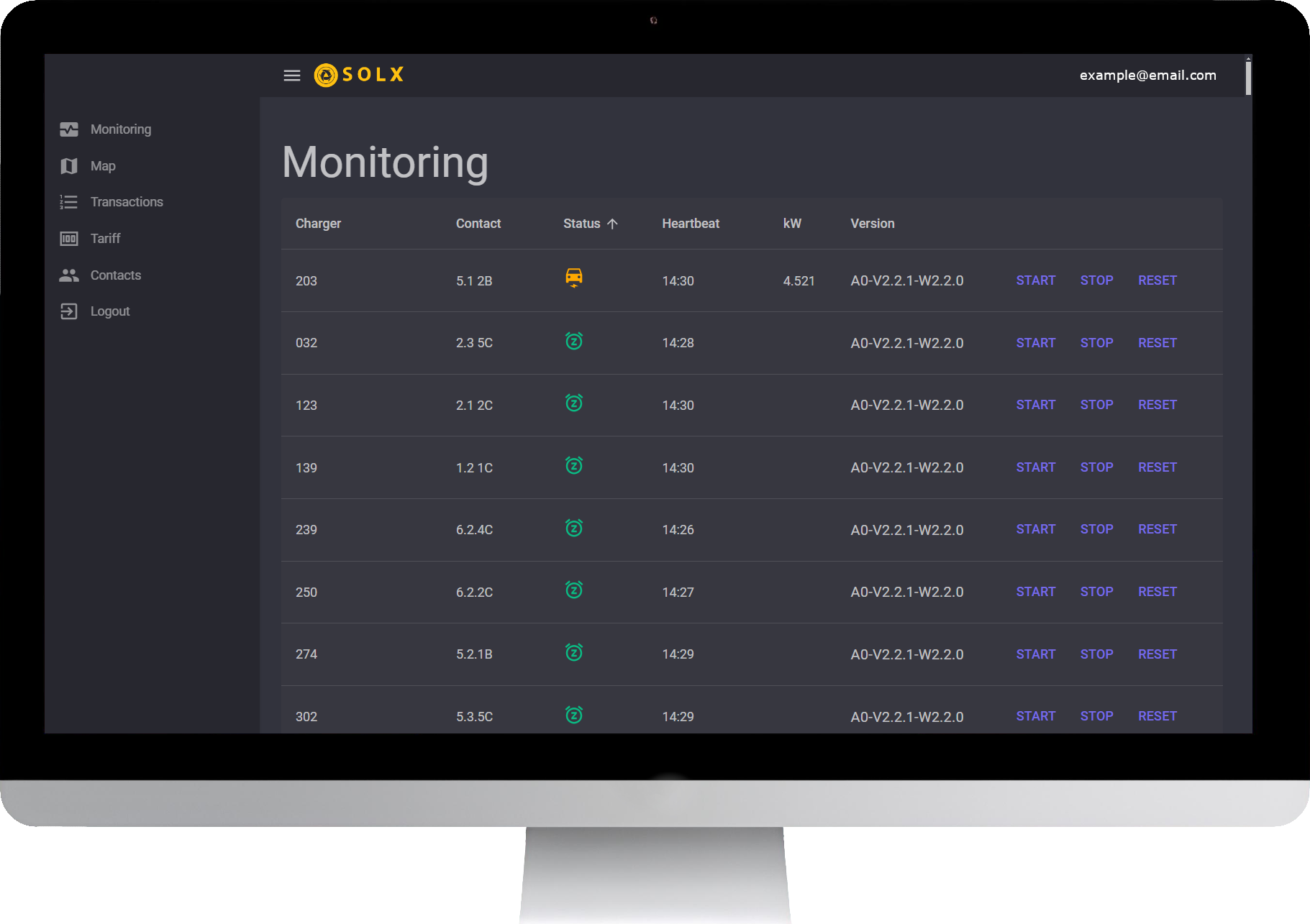Click RESET for charger 239

click(x=1157, y=529)
